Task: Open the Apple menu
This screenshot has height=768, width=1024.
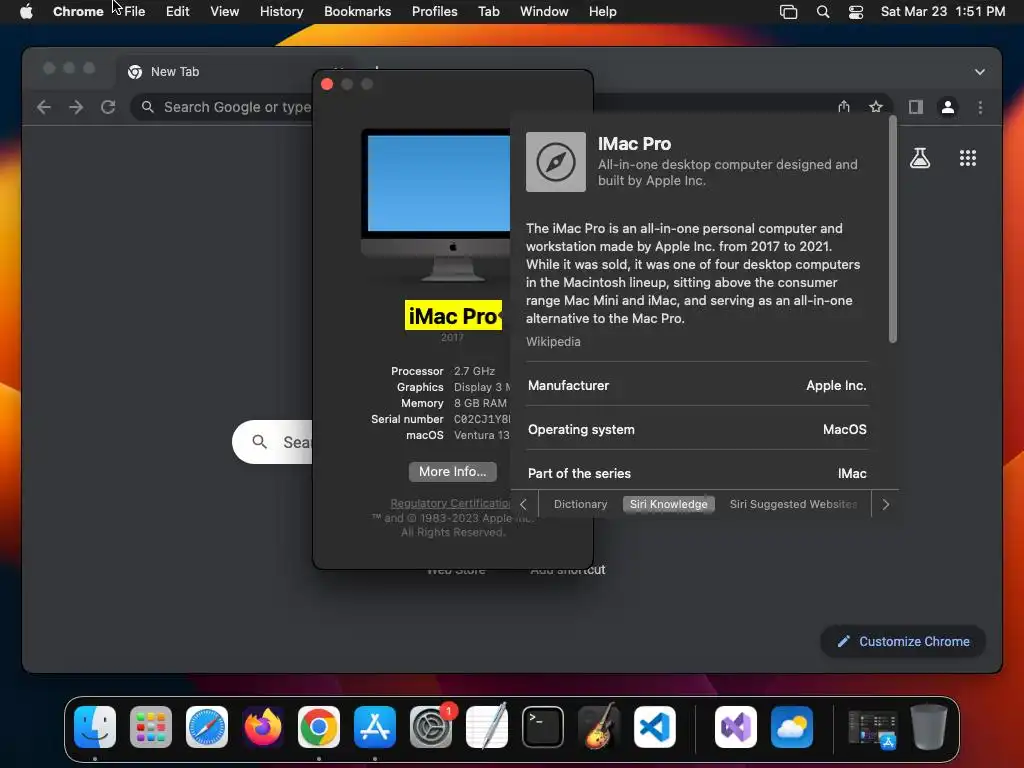Action: 26,12
